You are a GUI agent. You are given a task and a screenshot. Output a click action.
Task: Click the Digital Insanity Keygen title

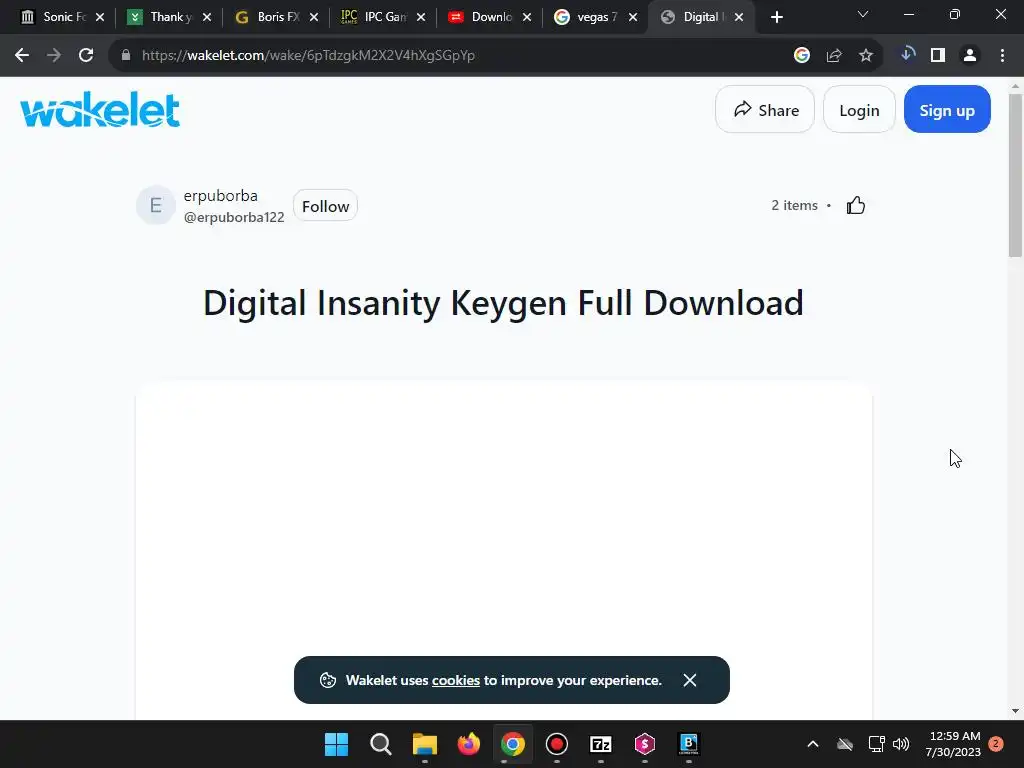coord(503,303)
